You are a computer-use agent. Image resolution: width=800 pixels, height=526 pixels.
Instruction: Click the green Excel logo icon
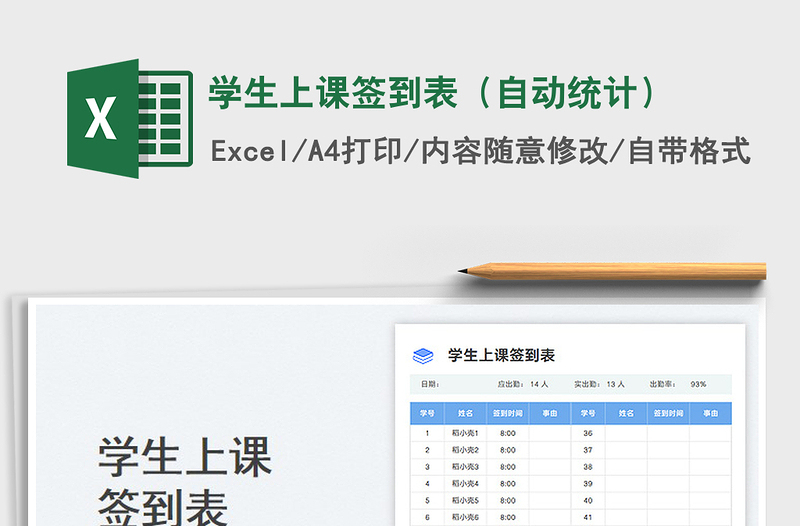pos(128,119)
